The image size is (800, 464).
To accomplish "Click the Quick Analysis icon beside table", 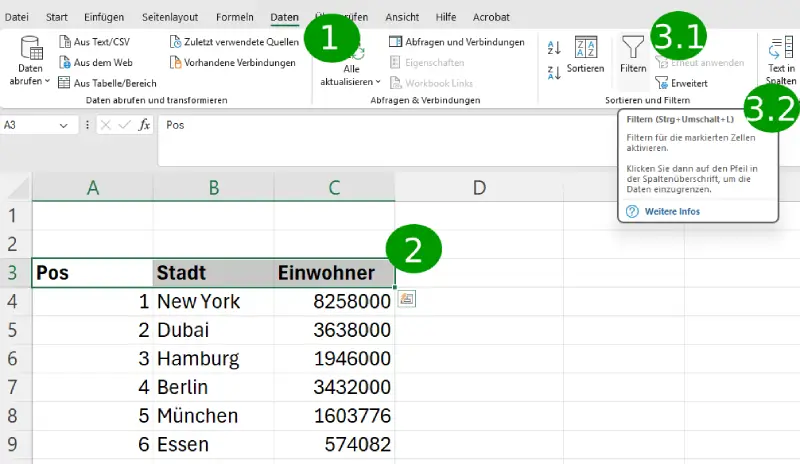I will (x=407, y=299).
